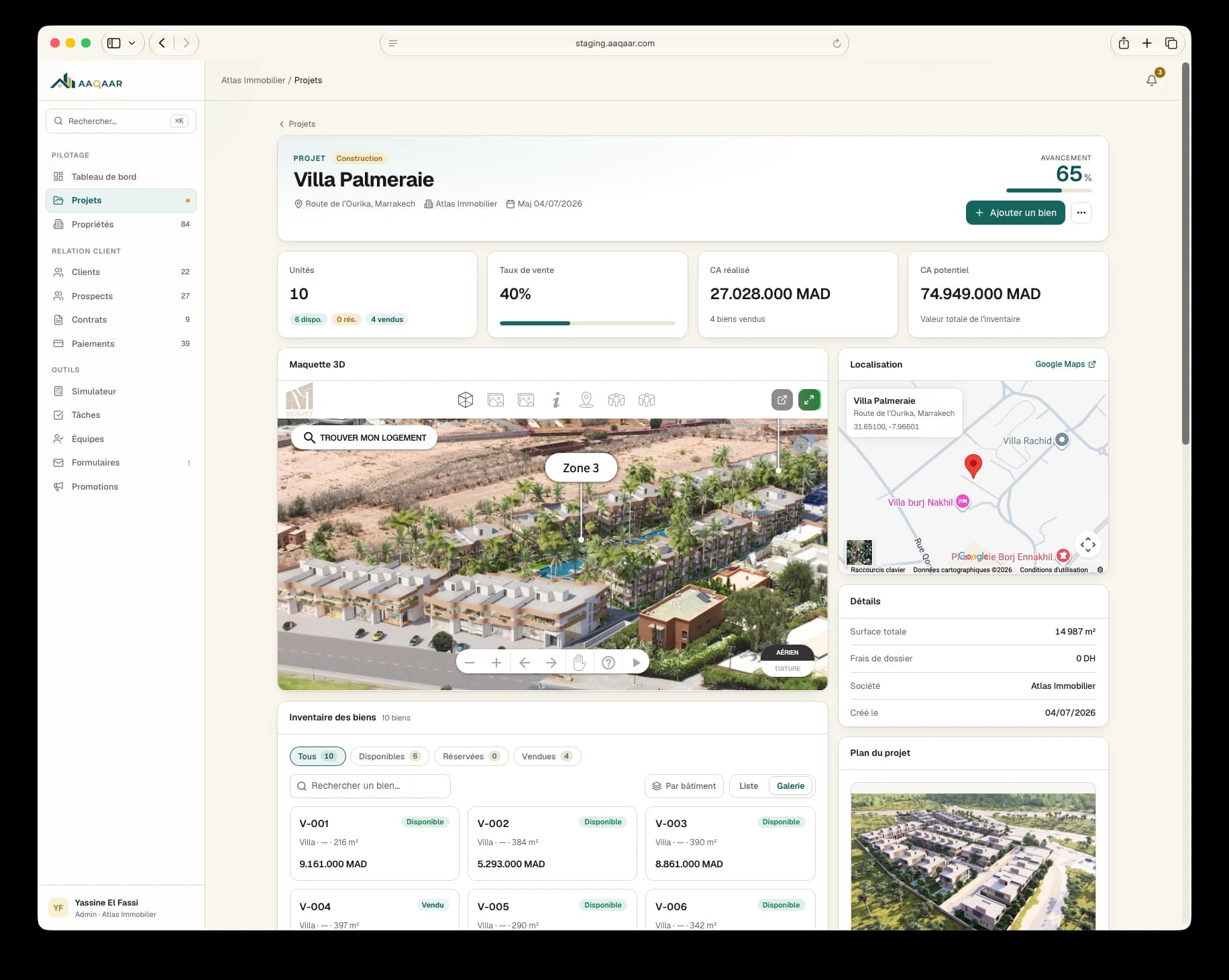Zoom in the 3D maquette view

(496, 663)
